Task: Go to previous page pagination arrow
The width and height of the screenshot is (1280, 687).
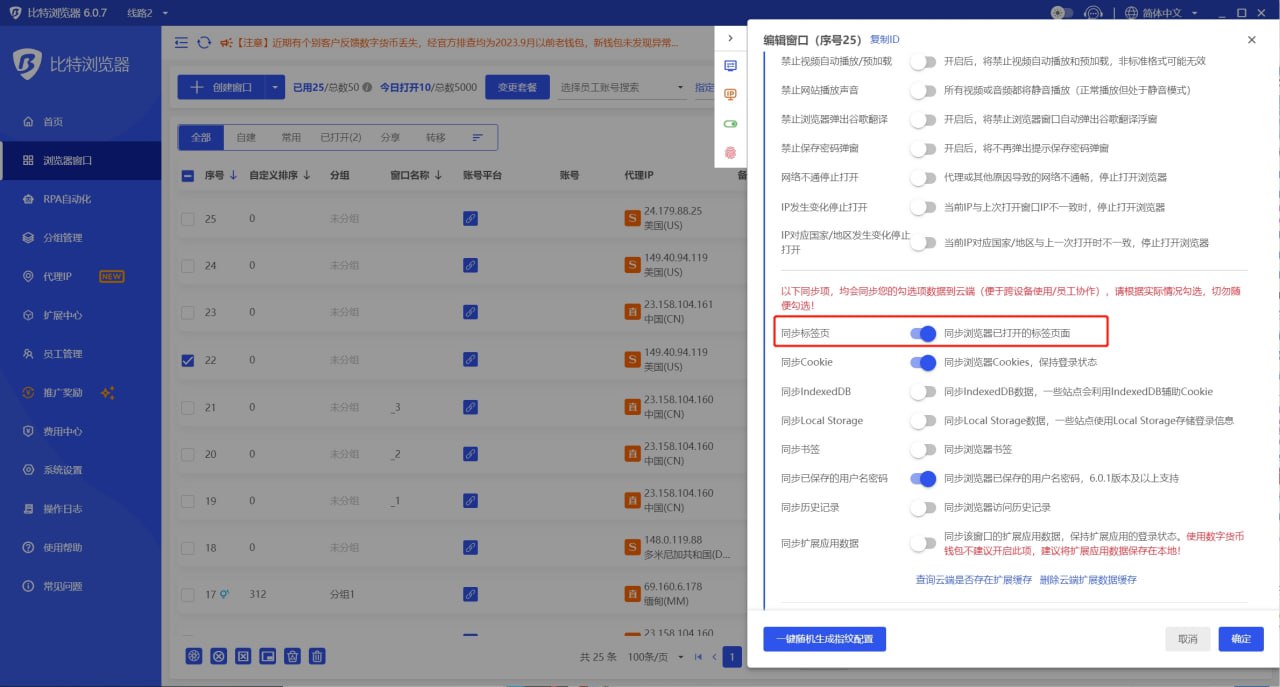Action: pyautogui.click(x=714, y=657)
